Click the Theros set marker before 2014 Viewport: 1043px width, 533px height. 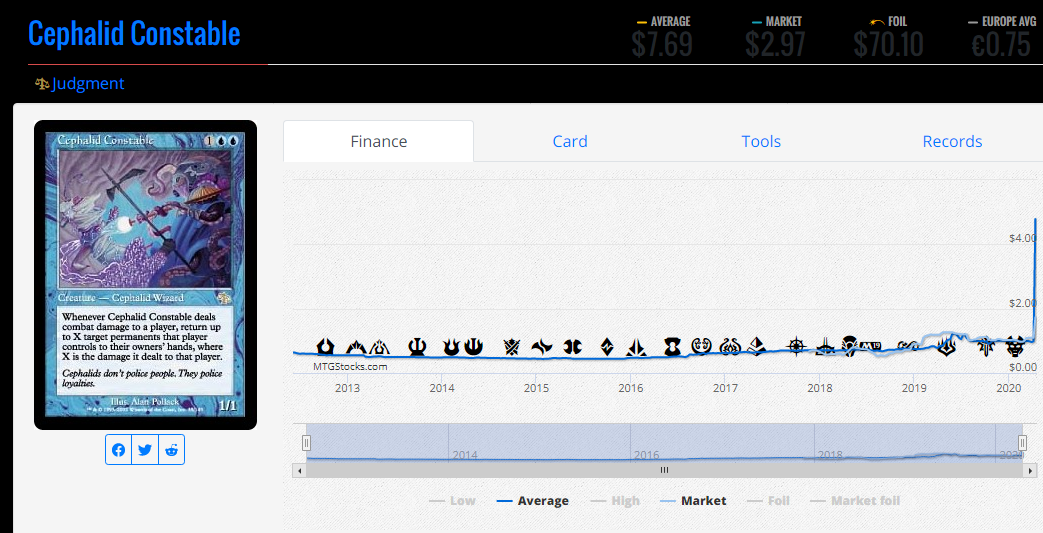click(417, 347)
